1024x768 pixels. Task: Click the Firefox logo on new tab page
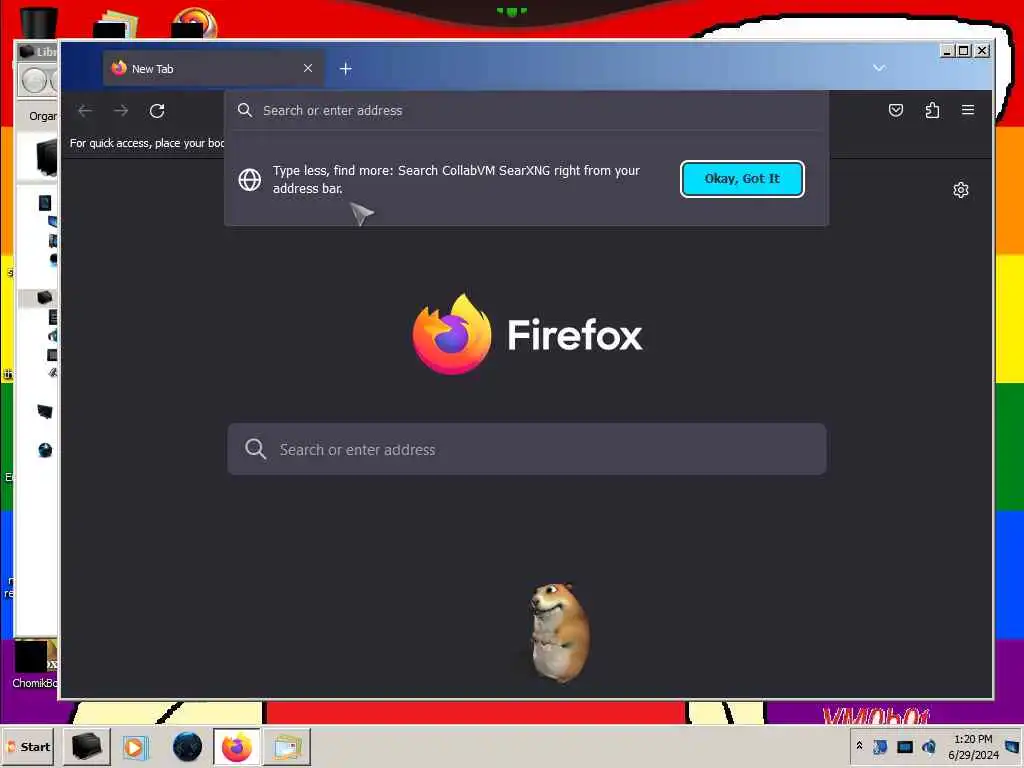(527, 334)
